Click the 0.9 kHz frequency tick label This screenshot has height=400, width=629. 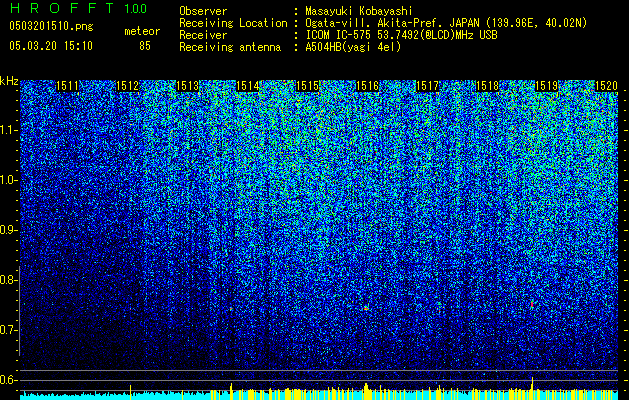7,230
